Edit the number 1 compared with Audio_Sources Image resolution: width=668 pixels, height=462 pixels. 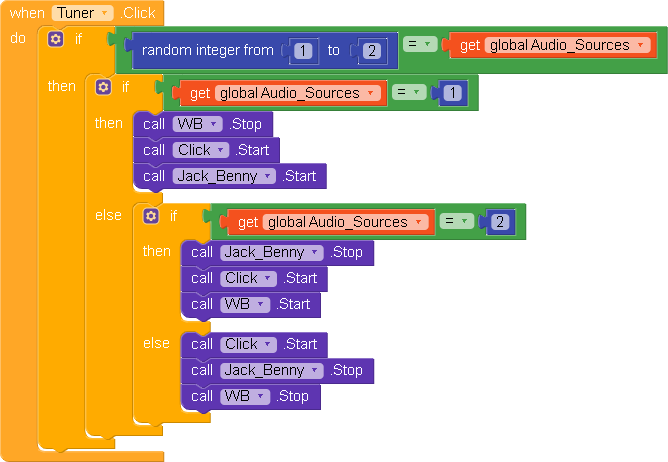(x=453, y=93)
